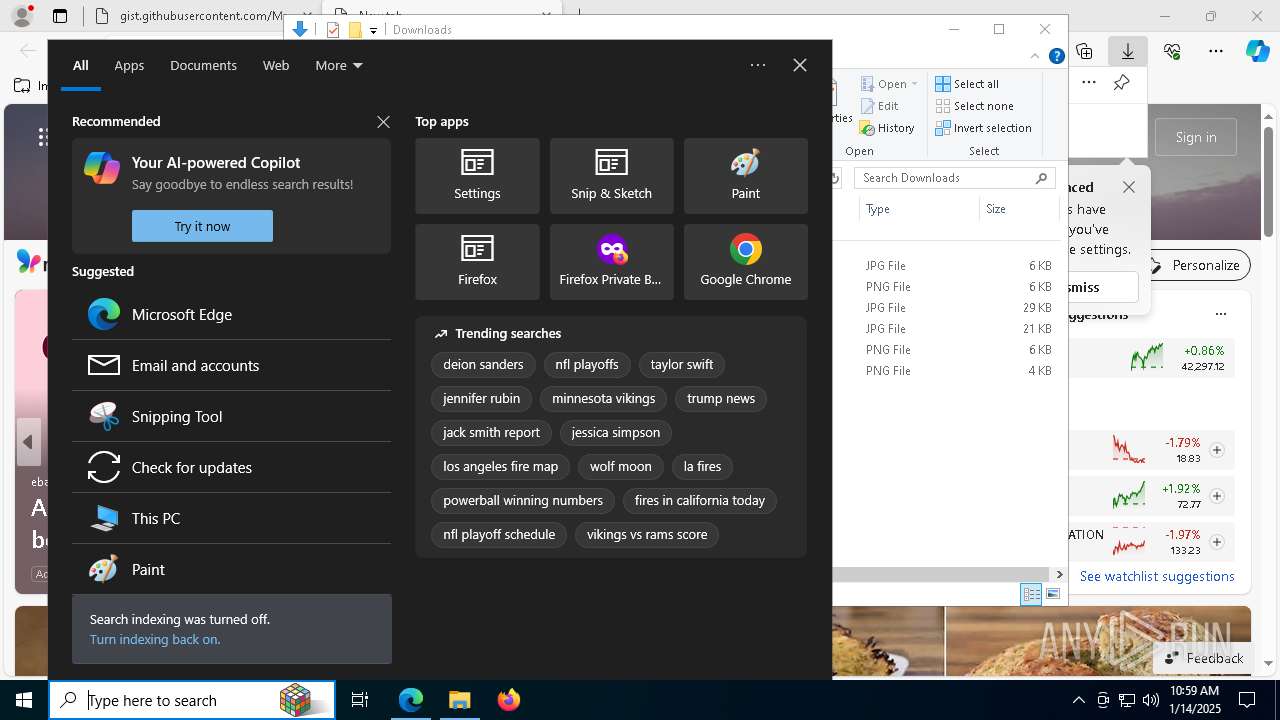Screen dimensions: 1280x720
Task: Open notification center in taskbar
Action: pyautogui.click(x=1247, y=700)
